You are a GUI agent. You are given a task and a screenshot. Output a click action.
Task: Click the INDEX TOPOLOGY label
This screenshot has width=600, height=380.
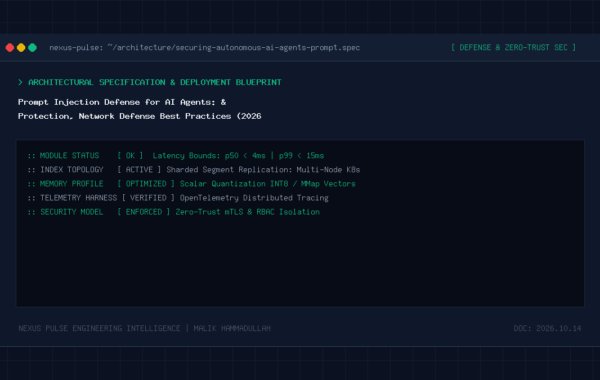click(x=72, y=170)
